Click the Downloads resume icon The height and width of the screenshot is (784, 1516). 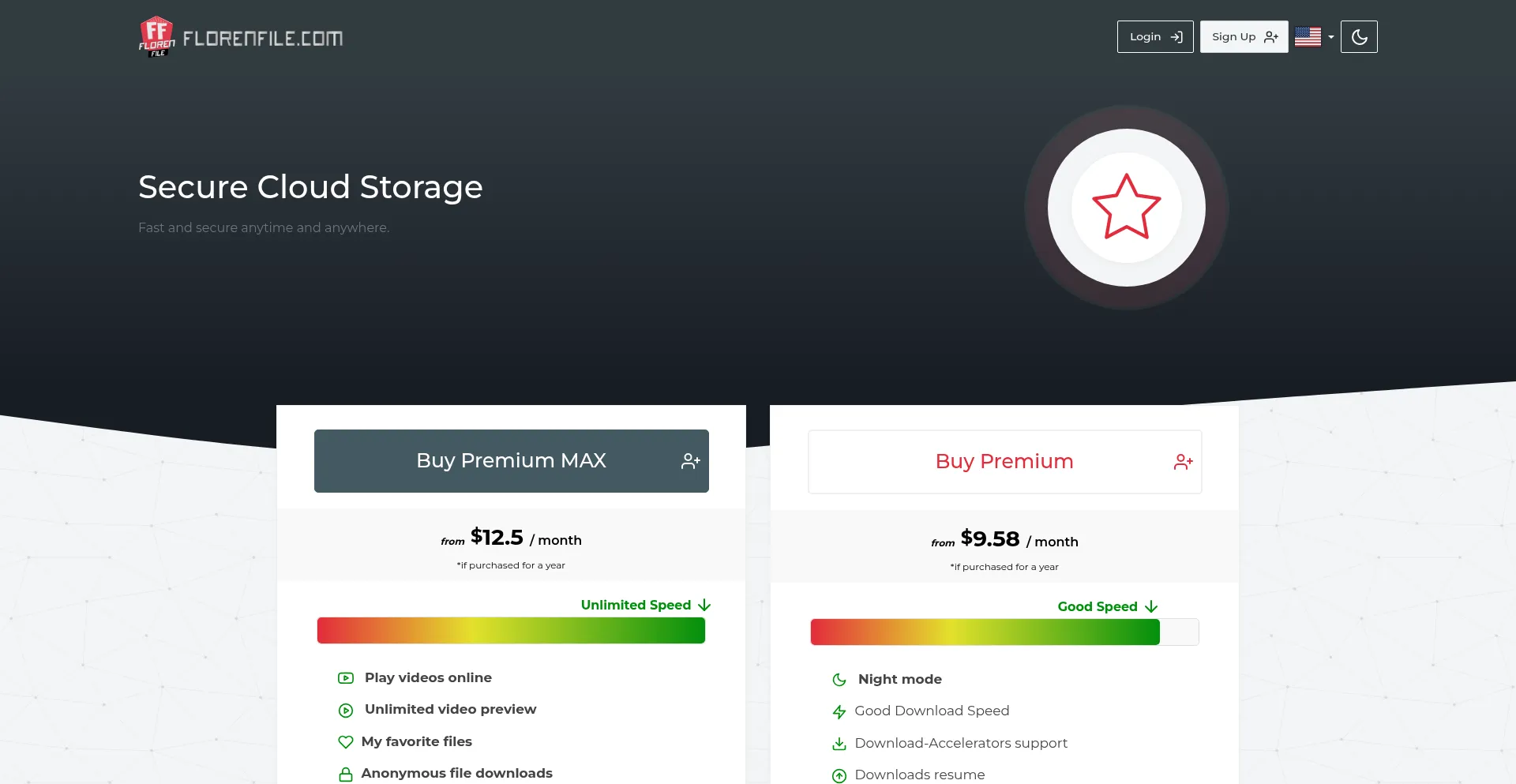click(839, 776)
